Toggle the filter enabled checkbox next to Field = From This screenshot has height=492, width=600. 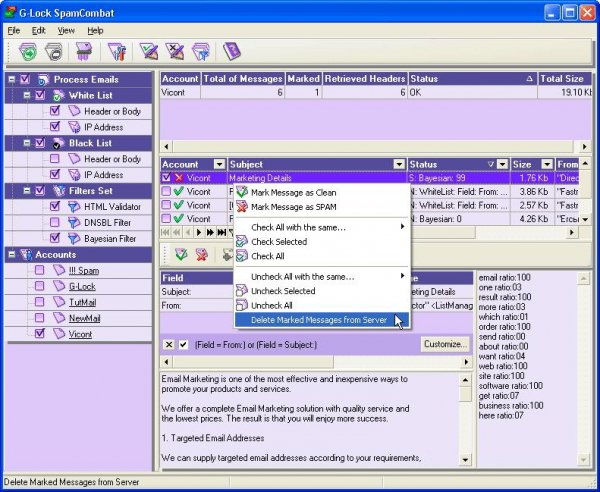coord(183,344)
